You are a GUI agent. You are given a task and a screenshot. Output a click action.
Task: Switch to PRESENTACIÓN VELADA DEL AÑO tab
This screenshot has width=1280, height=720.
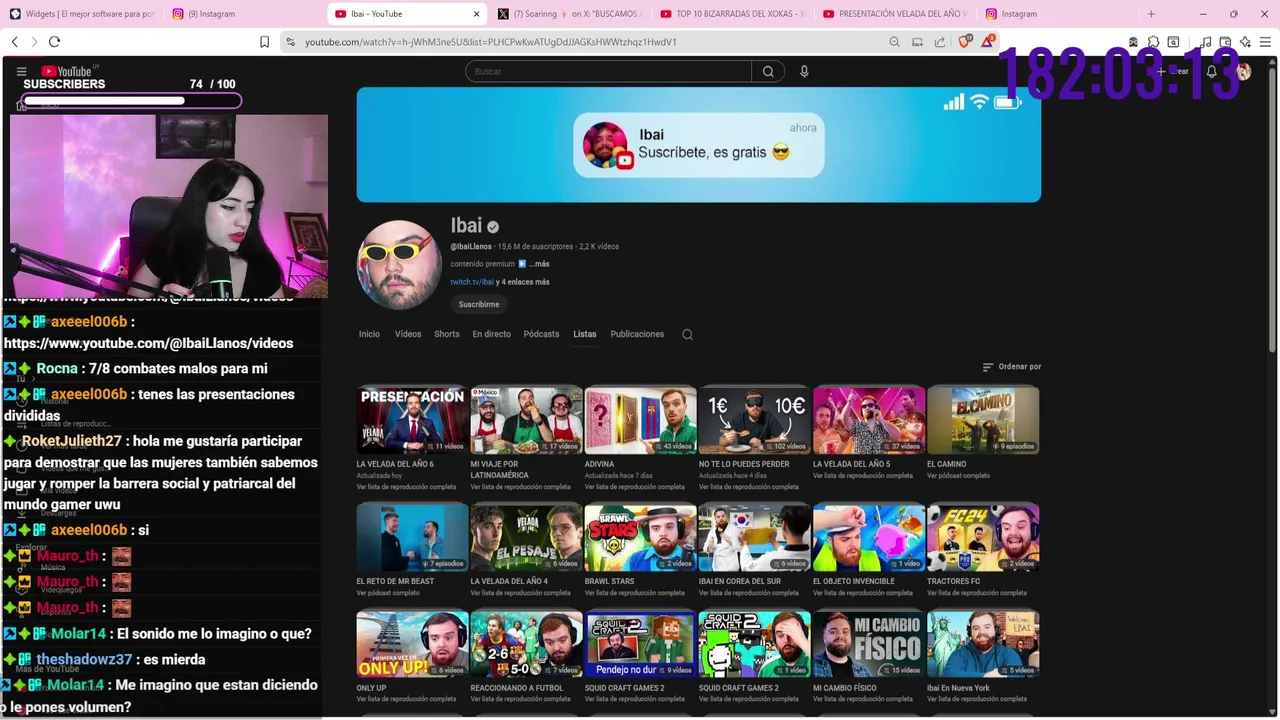896,14
